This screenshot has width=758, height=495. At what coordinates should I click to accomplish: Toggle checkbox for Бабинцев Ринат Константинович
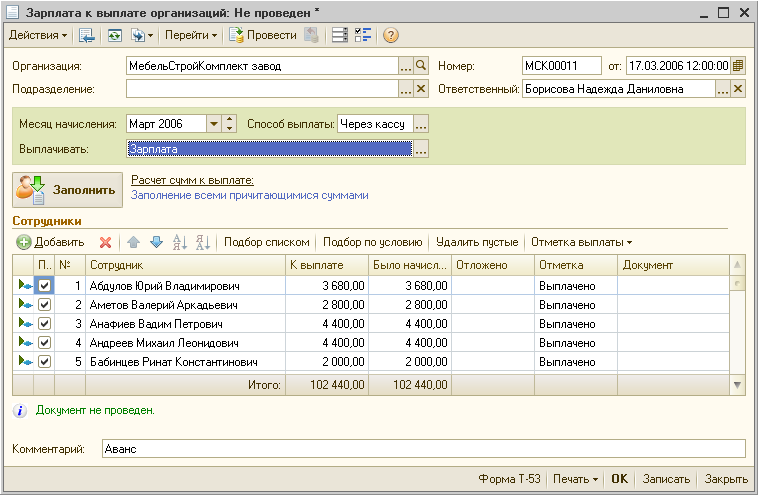[44, 361]
